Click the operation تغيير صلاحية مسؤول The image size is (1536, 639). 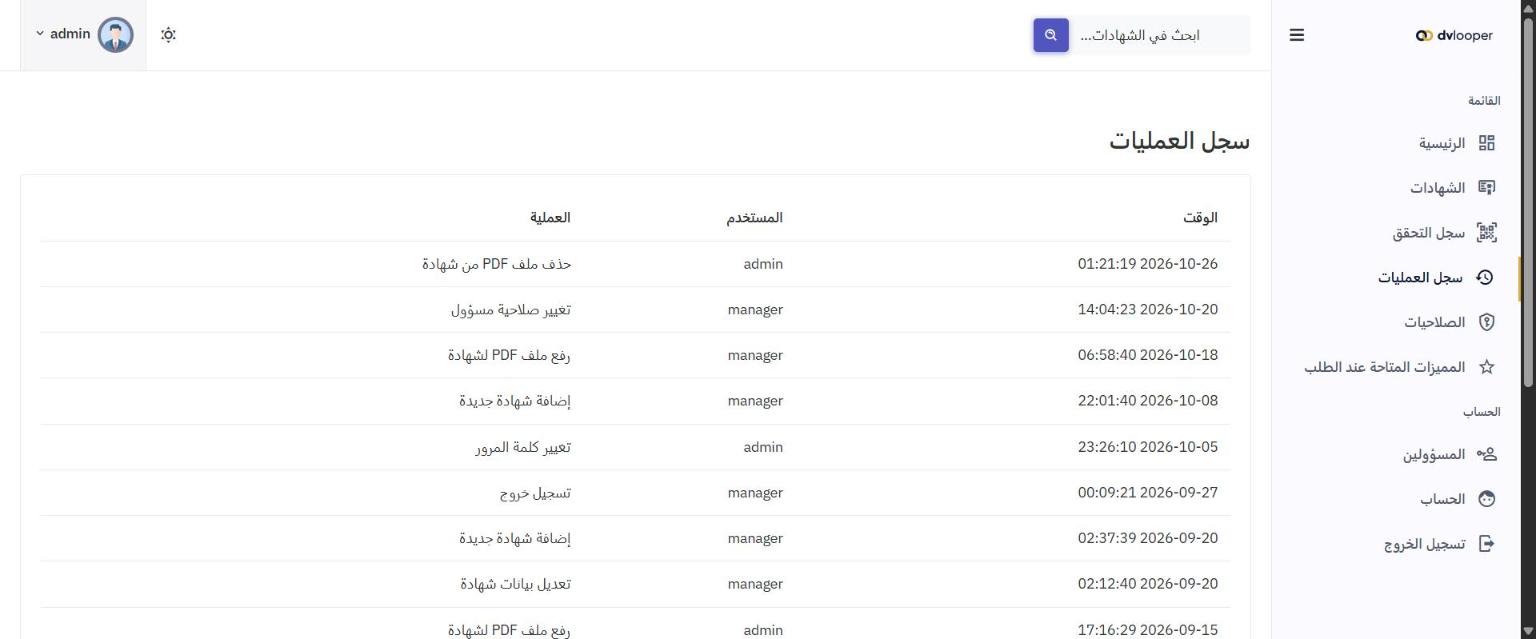coord(511,310)
